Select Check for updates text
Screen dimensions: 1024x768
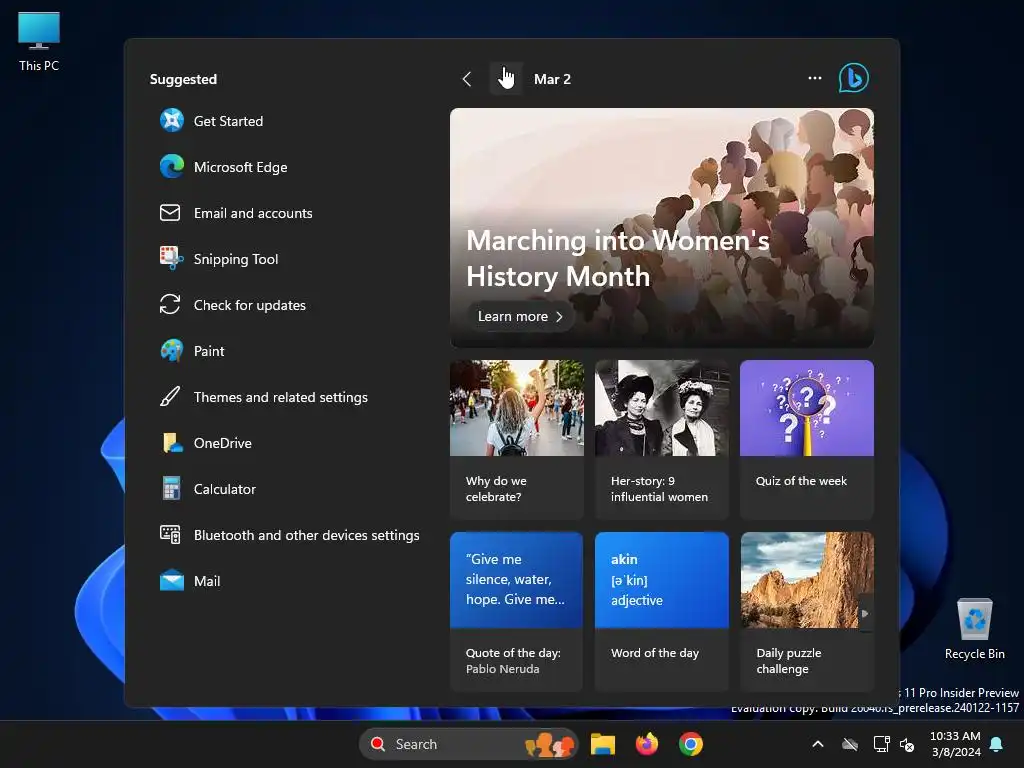[x=249, y=305]
